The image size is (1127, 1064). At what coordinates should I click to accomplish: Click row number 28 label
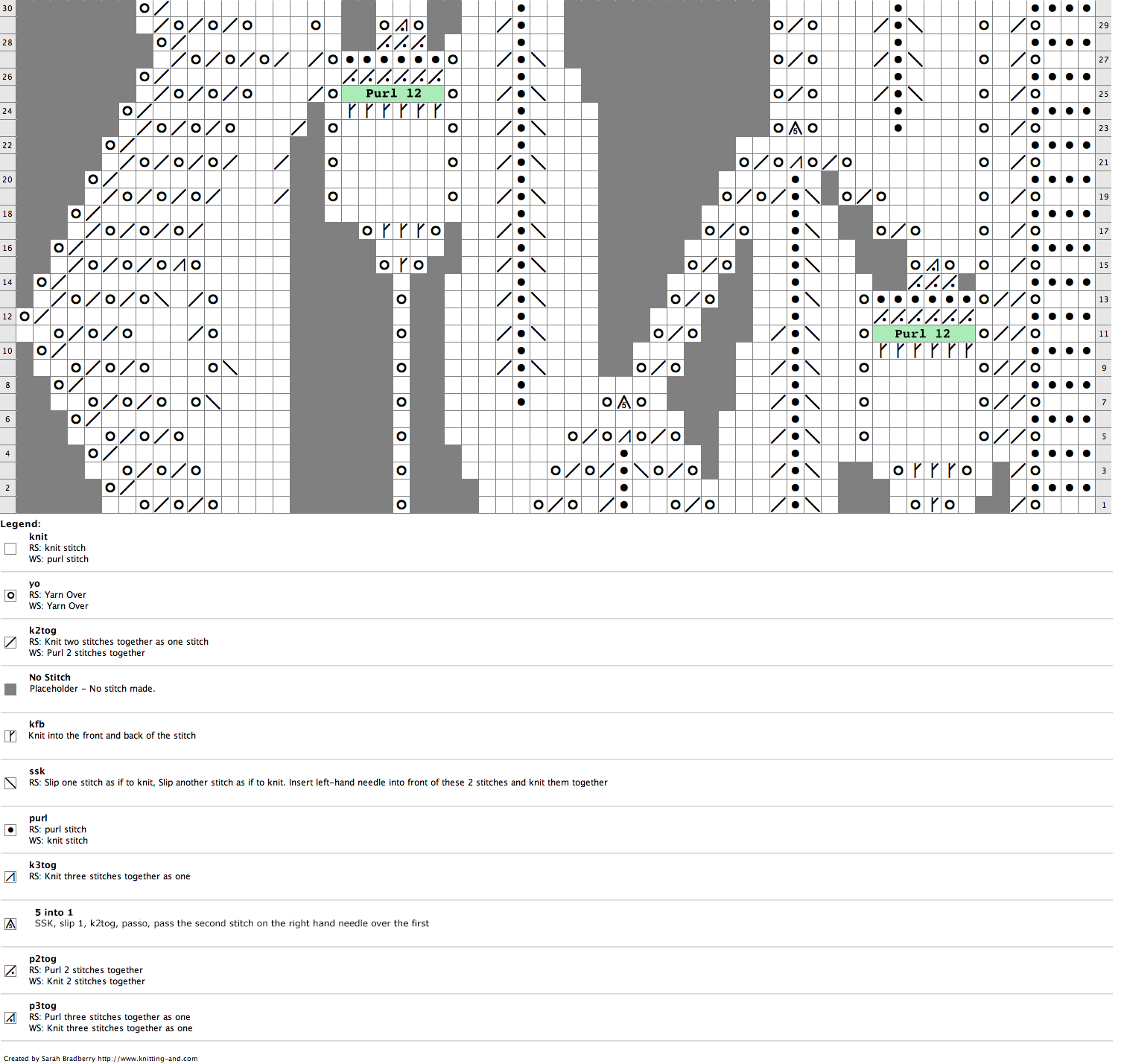[7, 42]
